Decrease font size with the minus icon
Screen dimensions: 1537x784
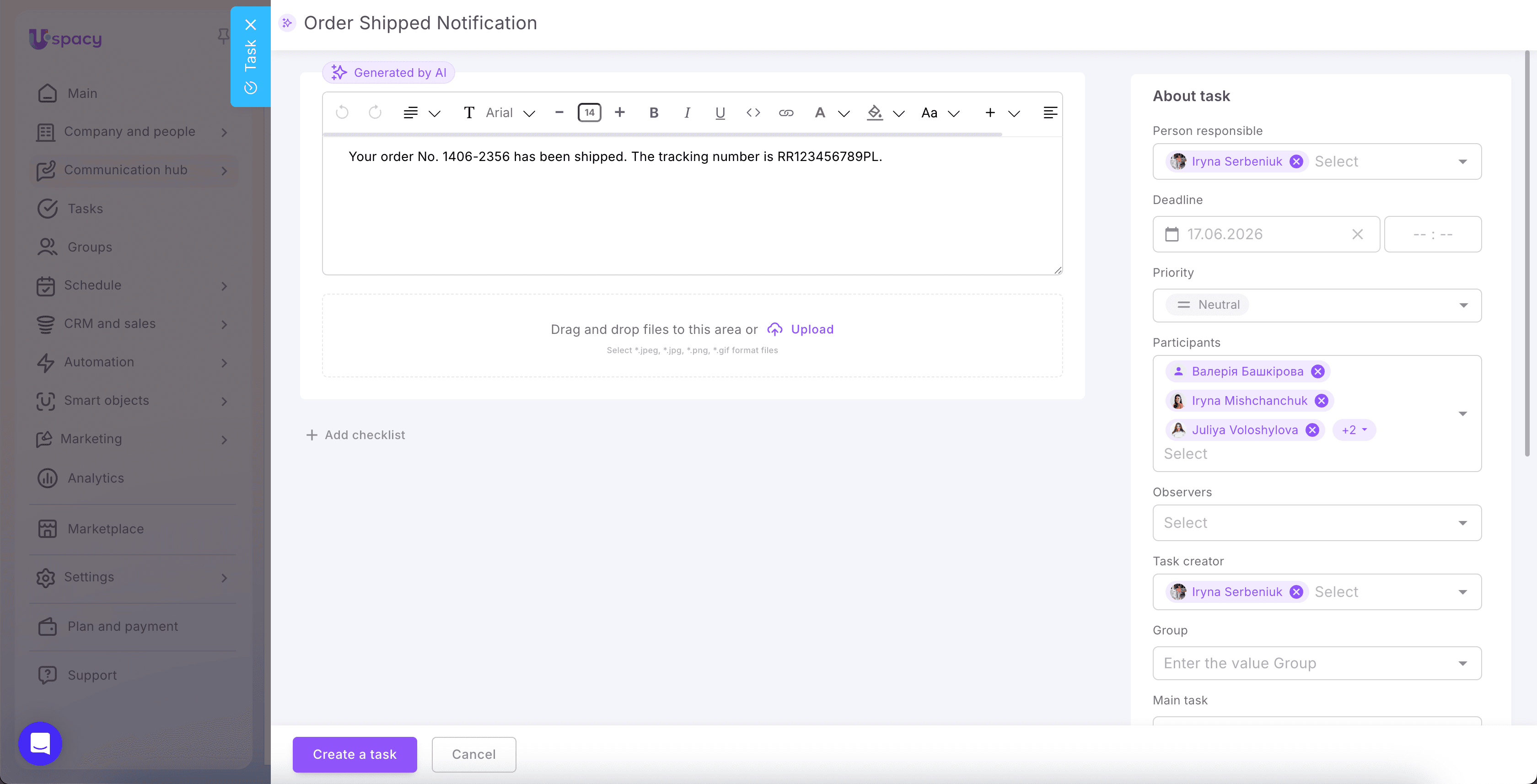point(559,112)
